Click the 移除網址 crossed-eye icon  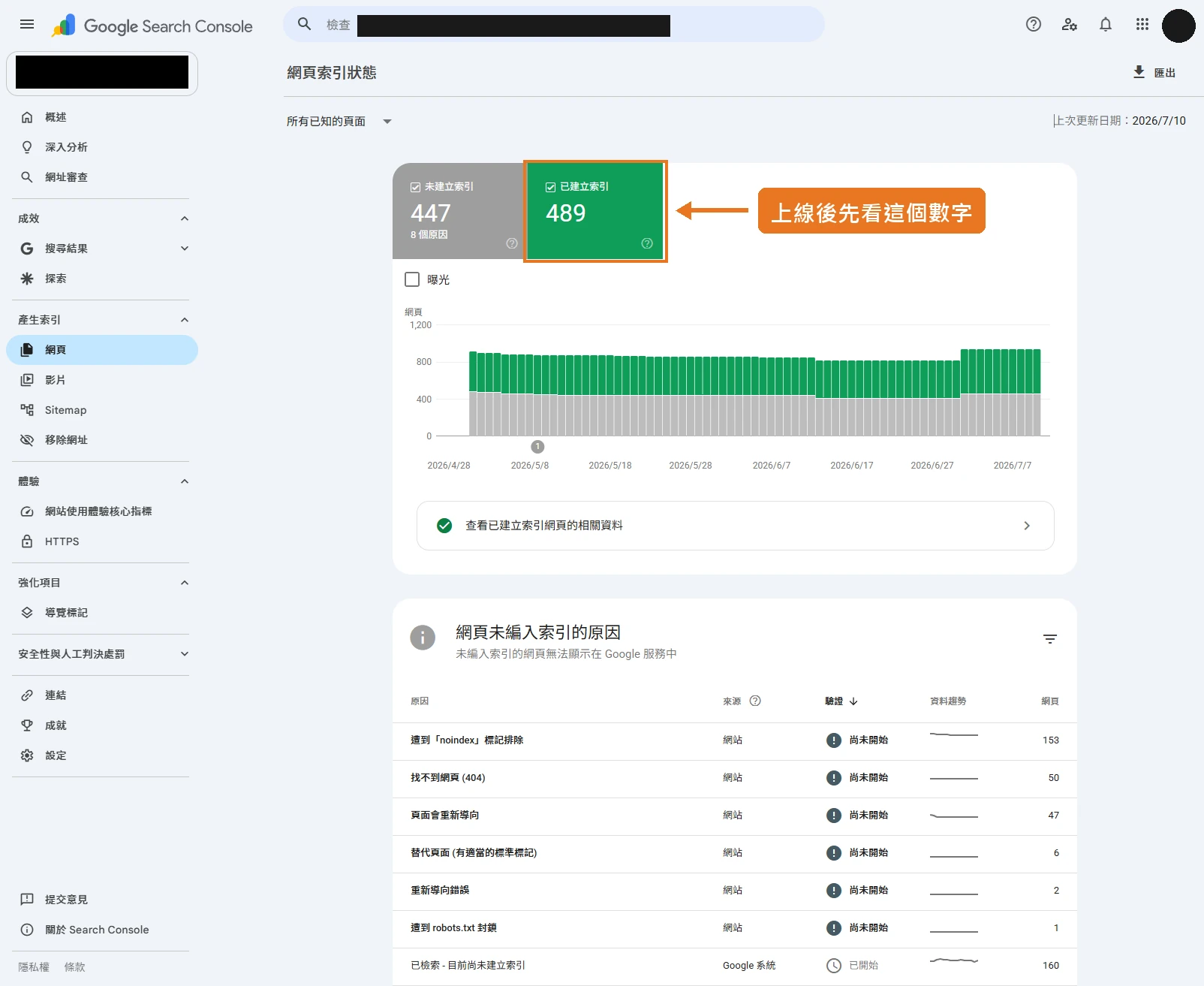[27, 440]
